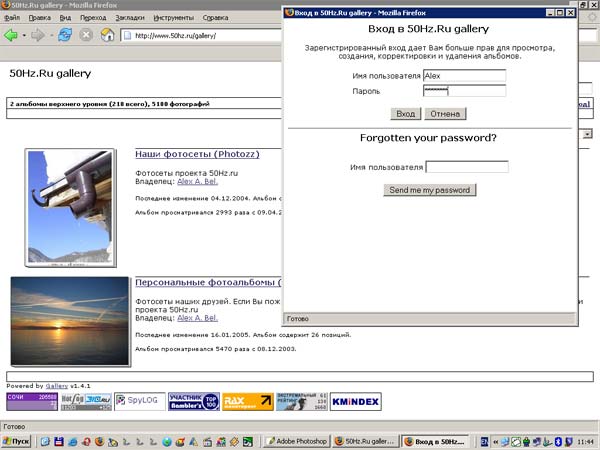Click the HotLog counter banner
This screenshot has height=450, width=600.
coord(86,401)
